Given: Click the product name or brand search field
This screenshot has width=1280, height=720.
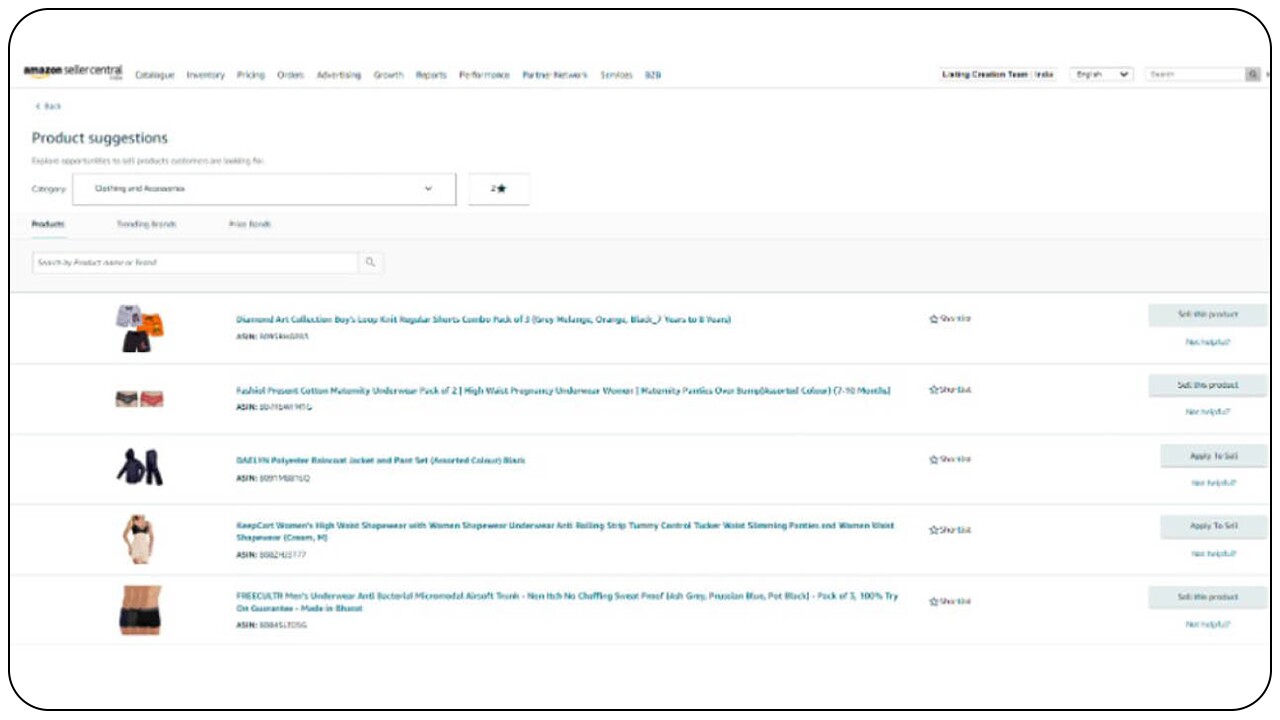Looking at the screenshot, I should point(195,263).
